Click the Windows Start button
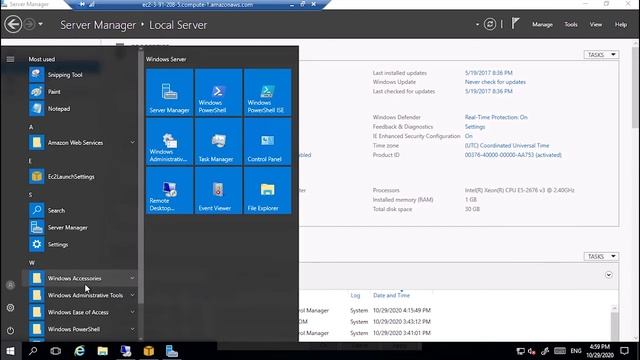Viewport: 640px width, 360px height. click(10, 351)
